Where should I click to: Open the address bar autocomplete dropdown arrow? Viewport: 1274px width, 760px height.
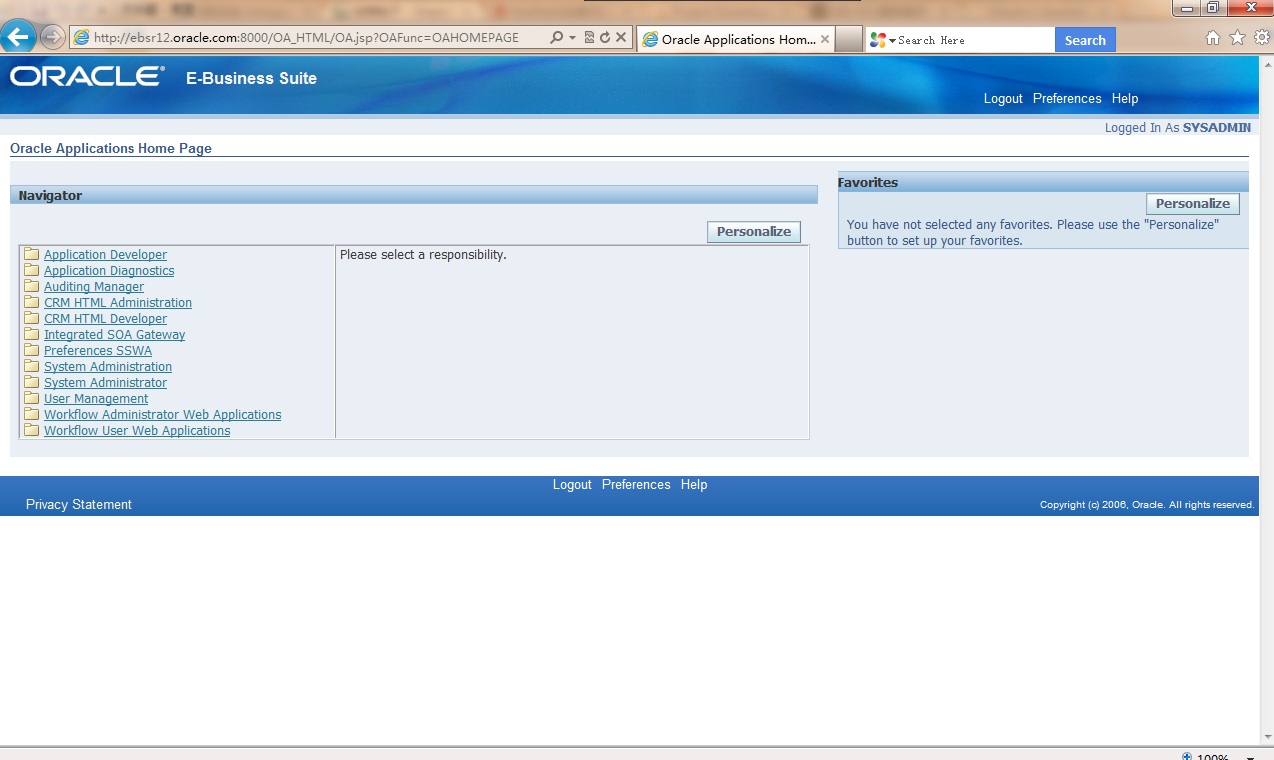point(572,38)
